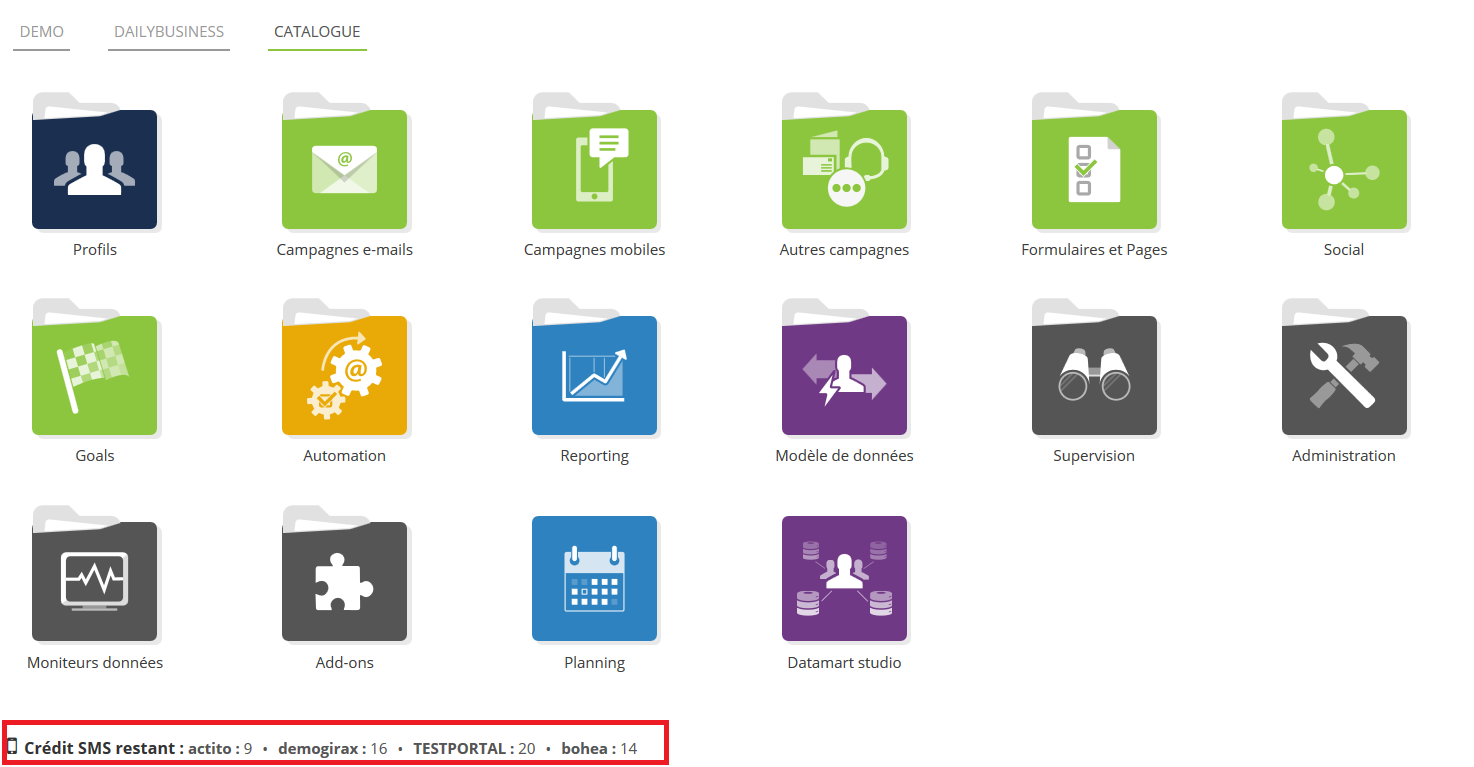Viewport: 1474px width, 767px height.
Task: Open the Goals checkered flag folder
Action: point(95,375)
